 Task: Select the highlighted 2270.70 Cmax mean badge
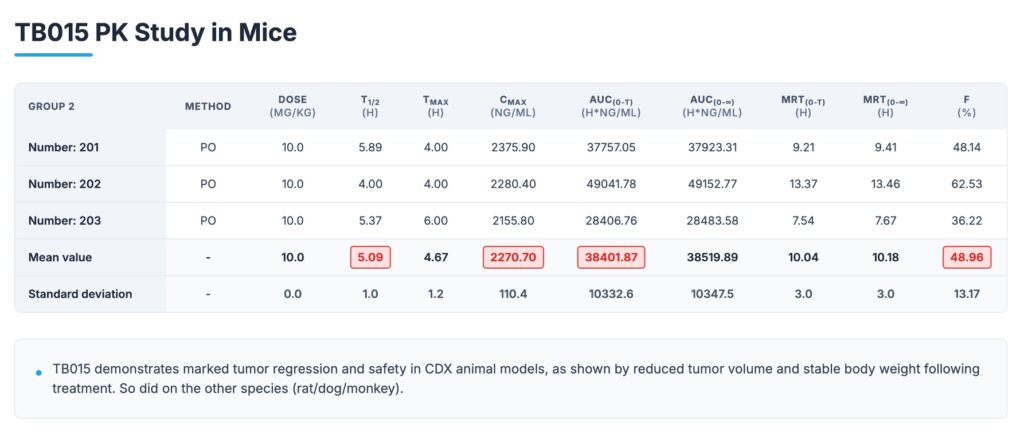coord(514,257)
